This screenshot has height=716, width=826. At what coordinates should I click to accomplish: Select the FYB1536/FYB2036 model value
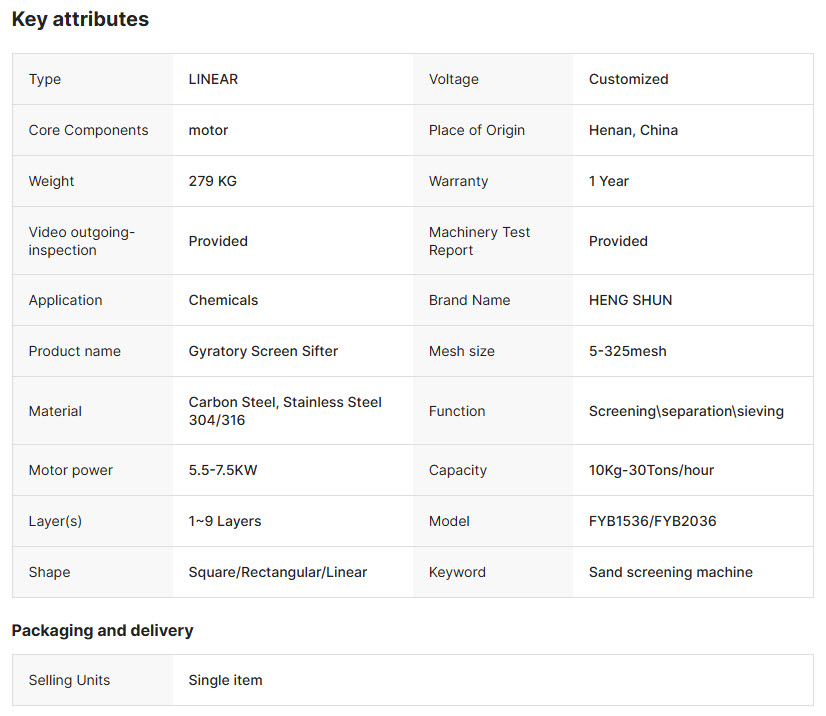pos(653,521)
